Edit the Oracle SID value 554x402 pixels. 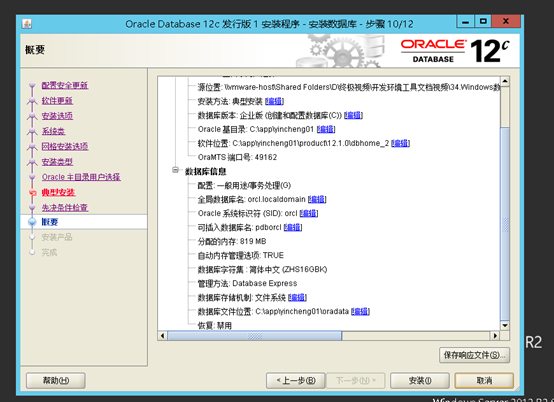click(308, 213)
